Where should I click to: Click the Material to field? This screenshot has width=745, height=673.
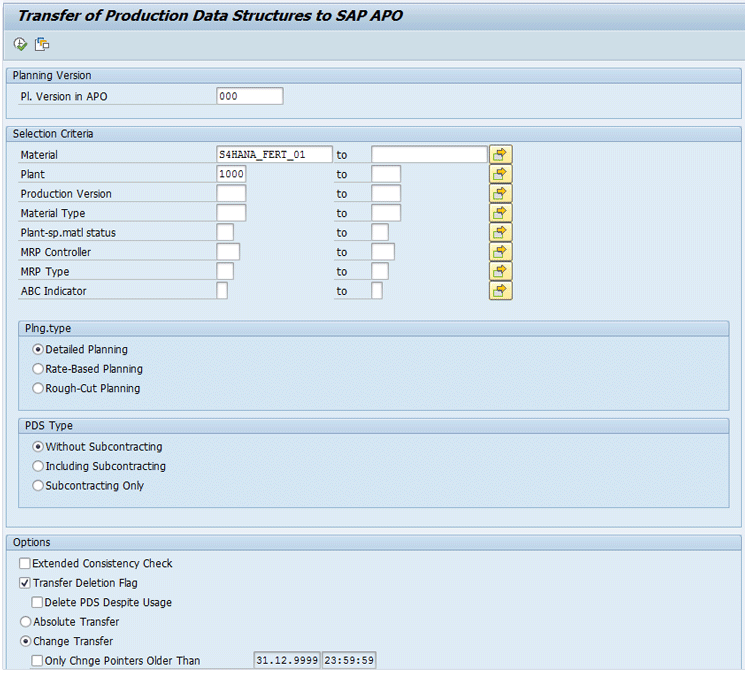[430, 154]
